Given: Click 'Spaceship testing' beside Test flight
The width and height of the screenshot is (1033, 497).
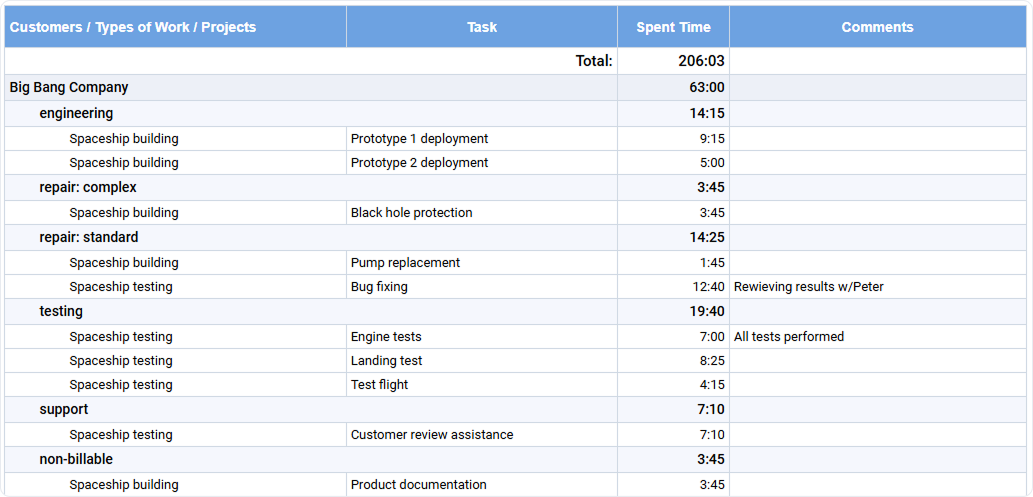Looking at the screenshot, I should click(121, 384).
